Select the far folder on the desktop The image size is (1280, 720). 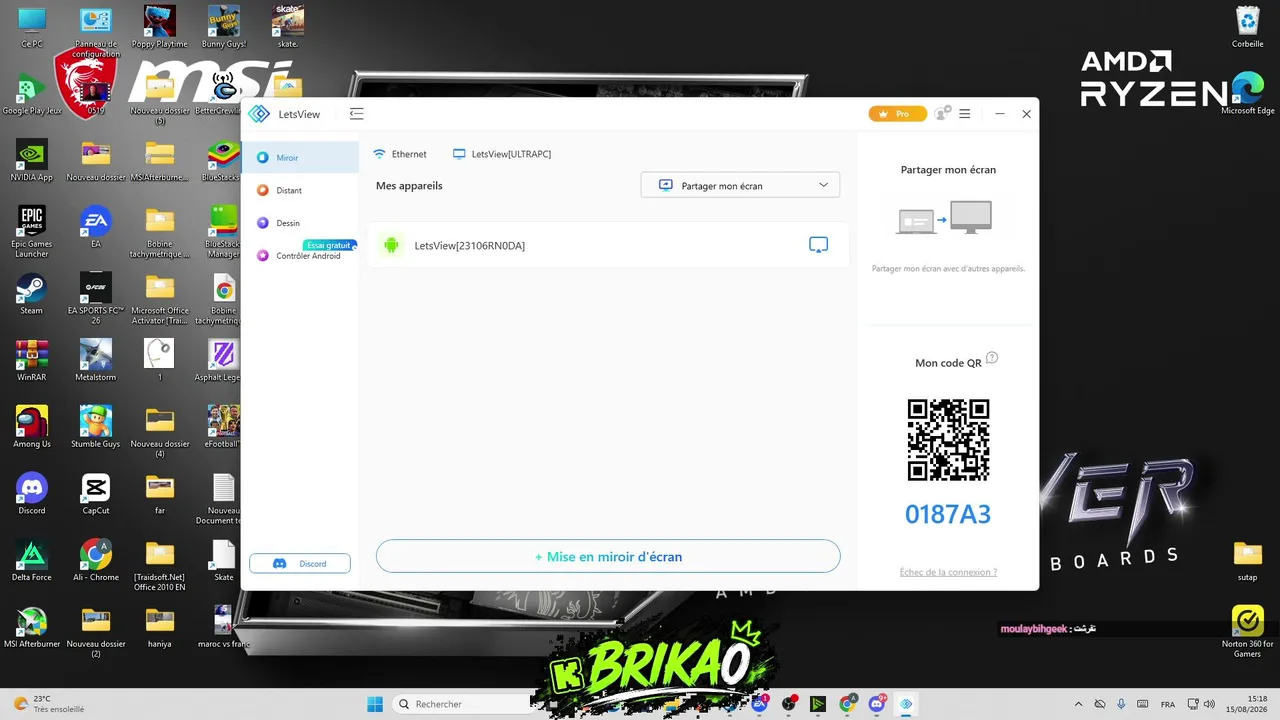[160, 495]
